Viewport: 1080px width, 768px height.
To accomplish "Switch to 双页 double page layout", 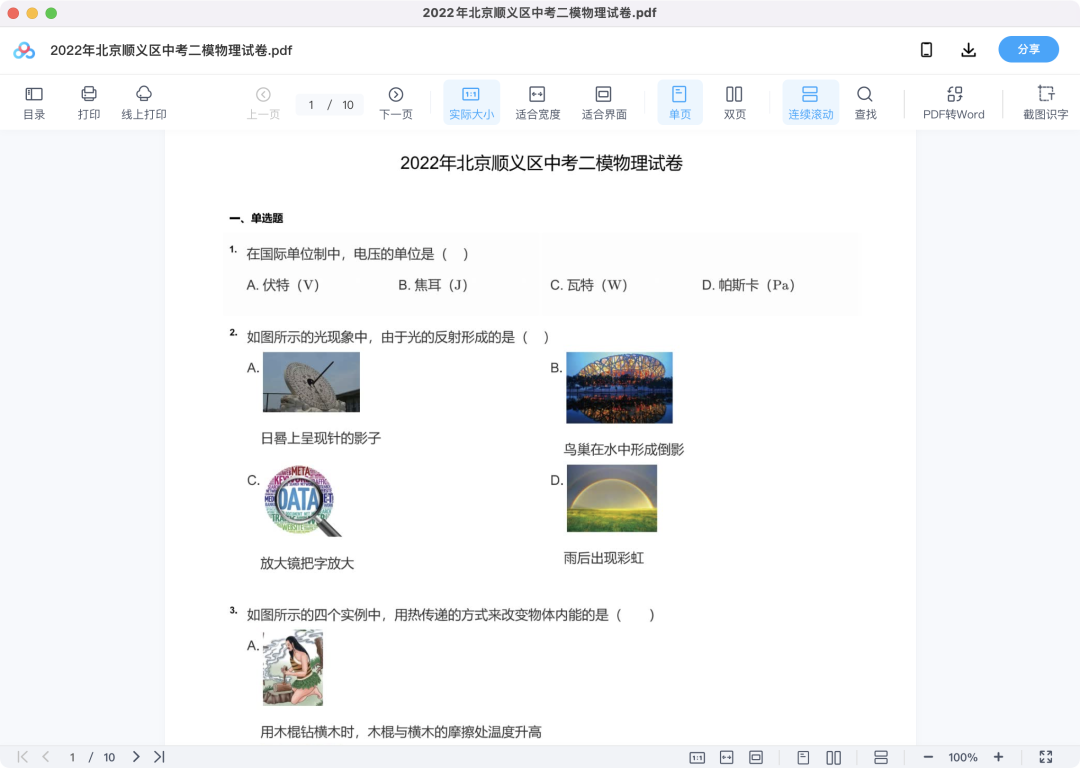I will [x=734, y=103].
